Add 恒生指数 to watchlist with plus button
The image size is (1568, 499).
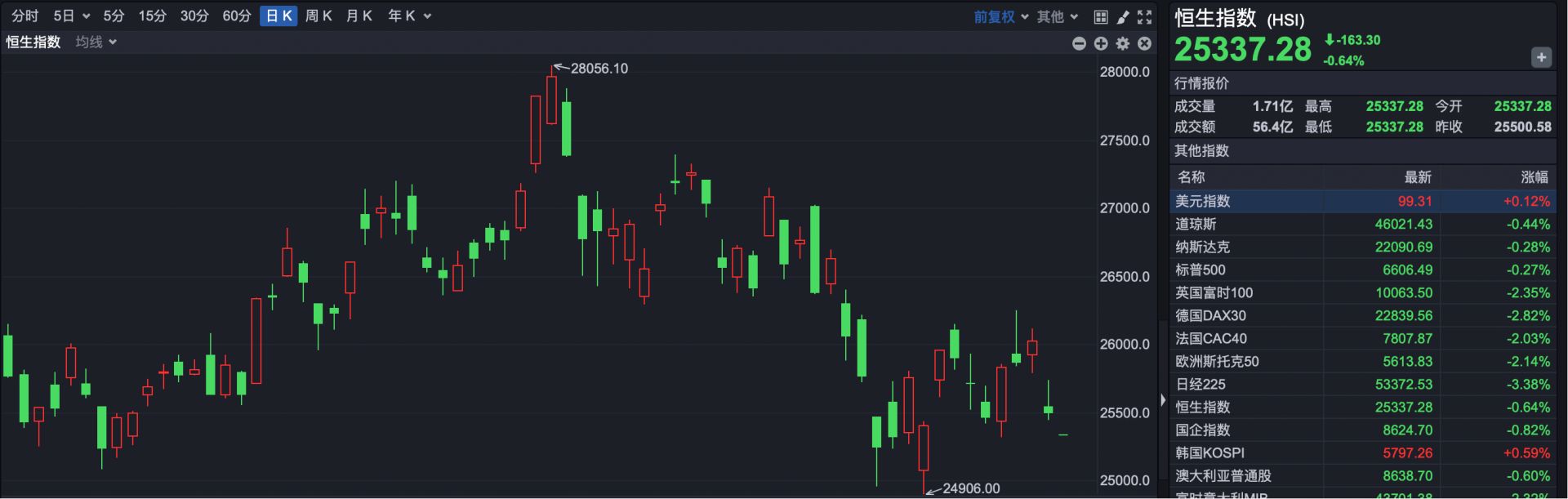coord(1540,57)
